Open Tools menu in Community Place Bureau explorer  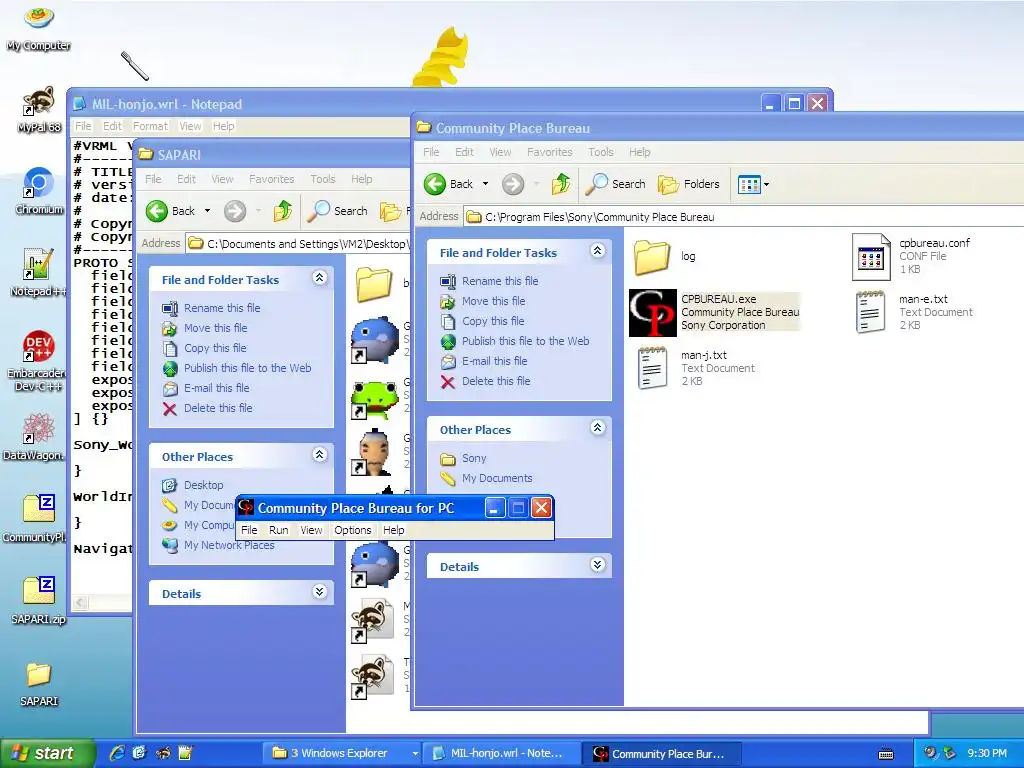[600, 152]
